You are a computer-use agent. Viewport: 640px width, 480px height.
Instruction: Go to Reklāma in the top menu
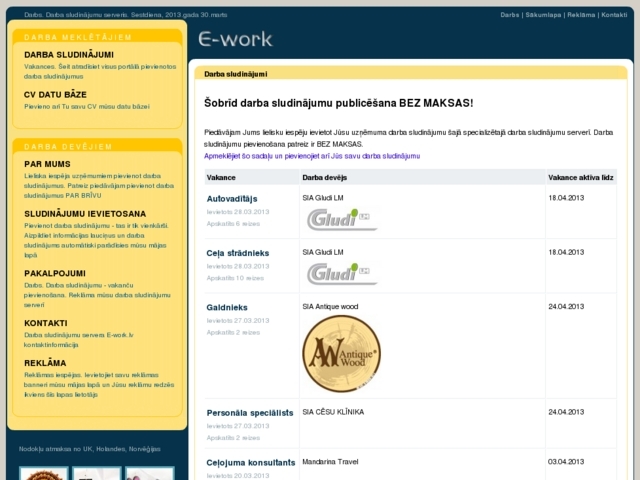[x=581, y=16]
